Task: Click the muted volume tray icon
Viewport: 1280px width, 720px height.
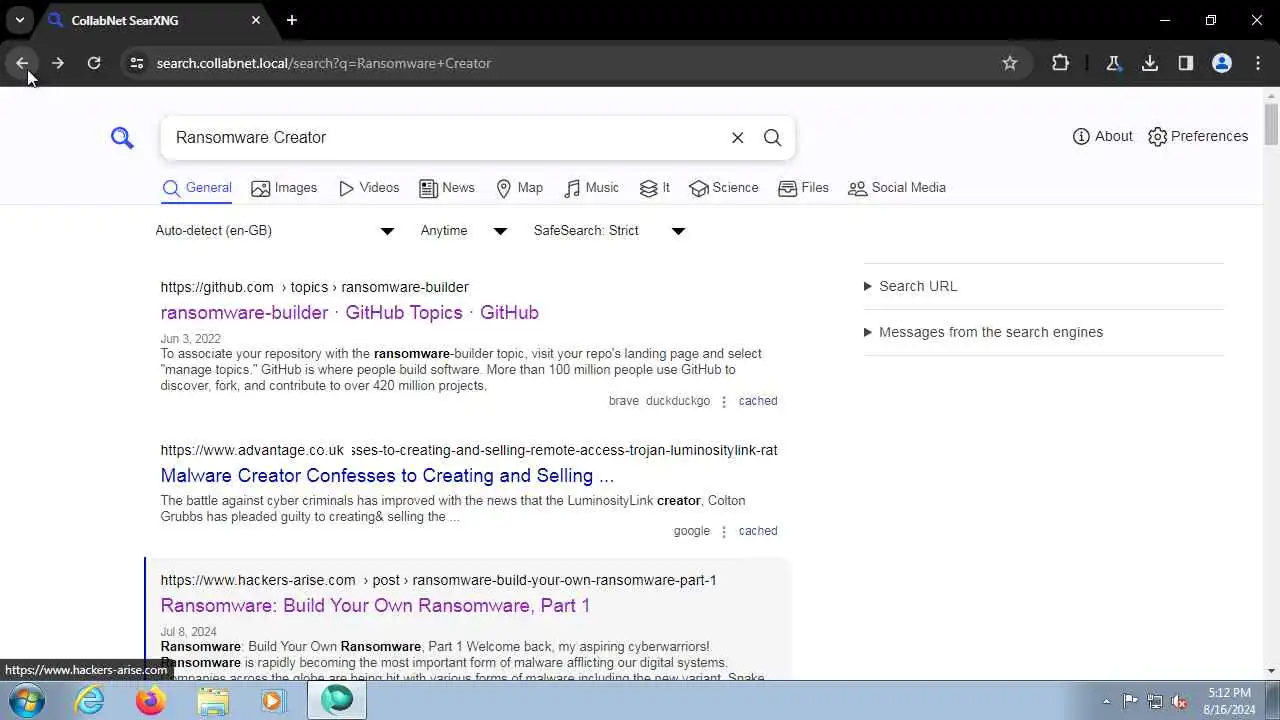Action: [1180, 701]
